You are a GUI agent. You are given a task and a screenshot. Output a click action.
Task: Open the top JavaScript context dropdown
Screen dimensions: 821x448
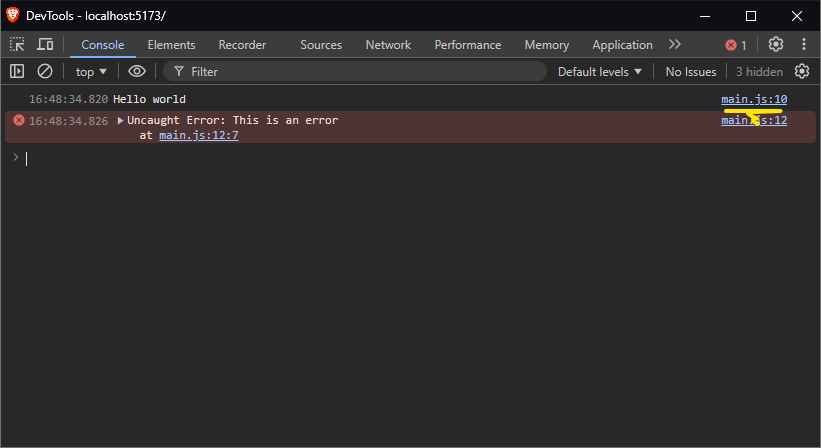click(x=91, y=72)
